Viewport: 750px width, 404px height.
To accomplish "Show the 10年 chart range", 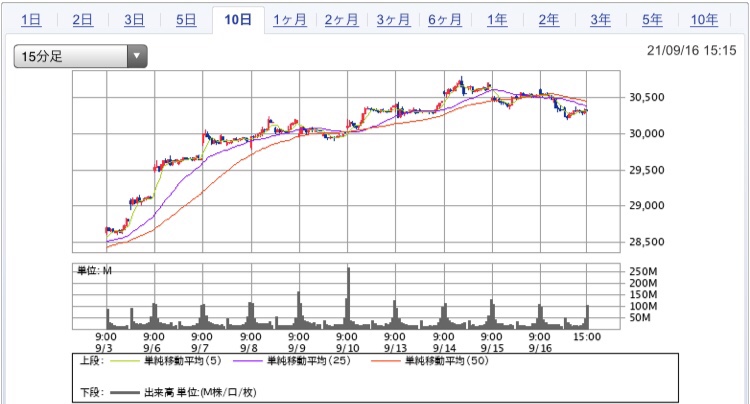I will (x=704, y=20).
